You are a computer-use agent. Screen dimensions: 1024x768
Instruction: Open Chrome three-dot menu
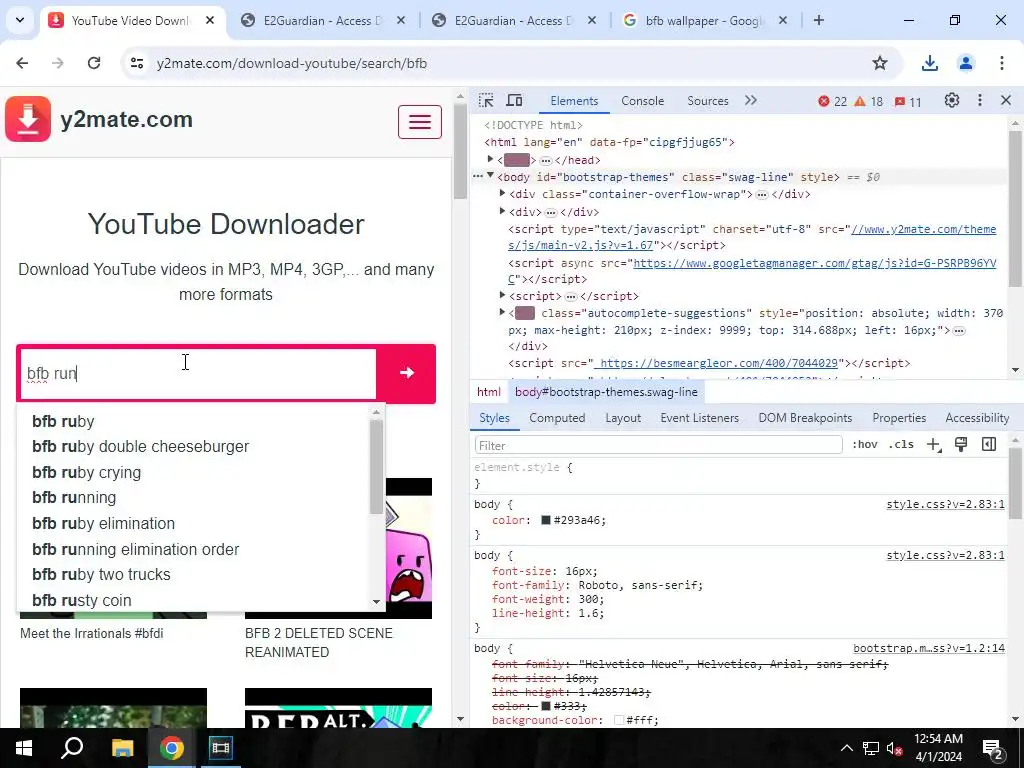click(x=1001, y=63)
